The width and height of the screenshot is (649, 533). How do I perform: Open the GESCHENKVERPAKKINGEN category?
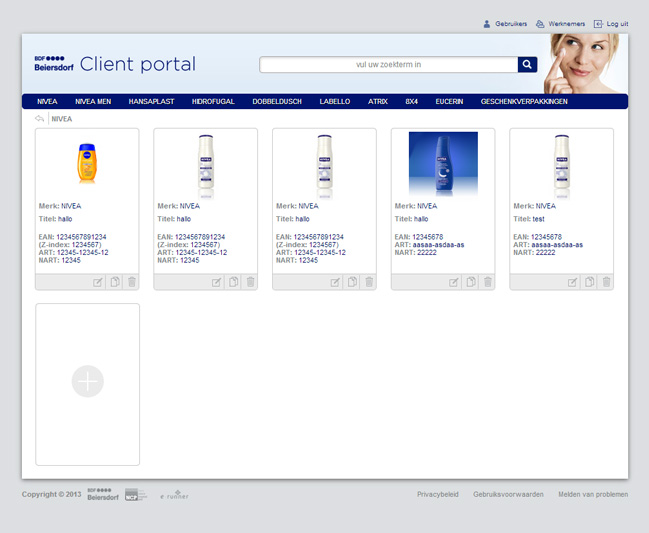click(x=524, y=101)
